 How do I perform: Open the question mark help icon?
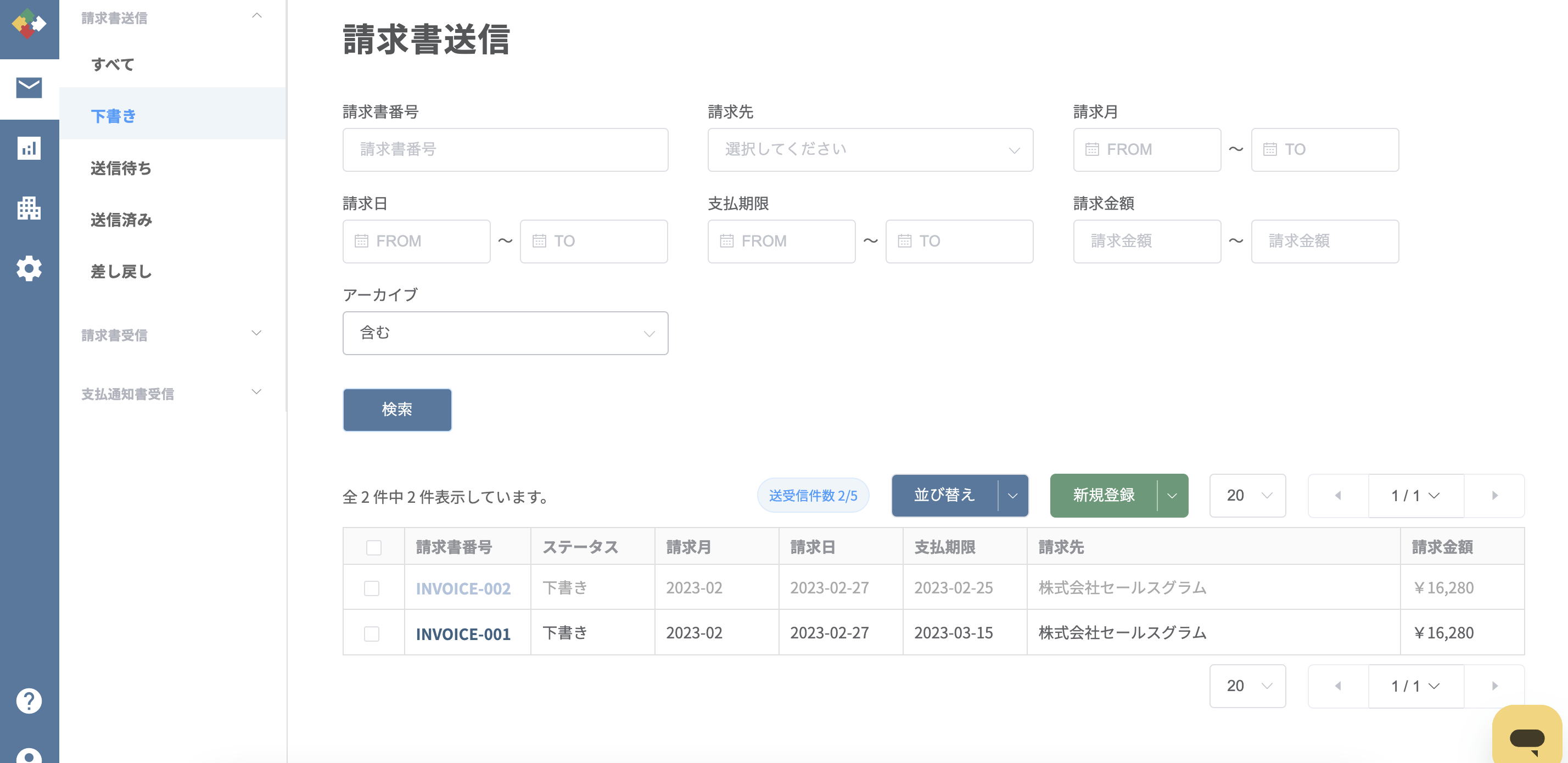(x=29, y=700)
